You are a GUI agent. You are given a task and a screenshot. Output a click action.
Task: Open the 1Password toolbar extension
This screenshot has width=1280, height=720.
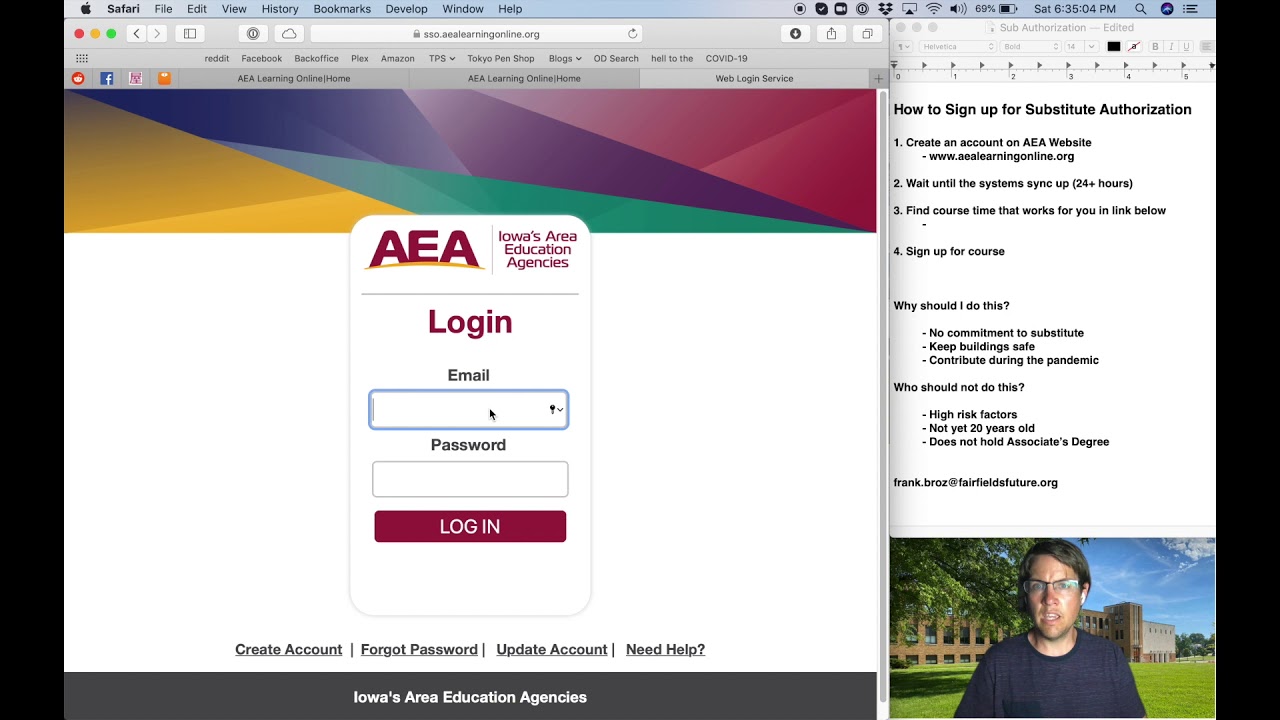click(253, 34)
